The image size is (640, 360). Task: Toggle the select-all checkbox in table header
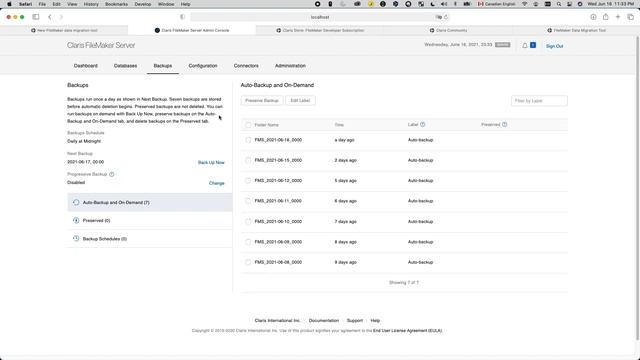coord(248,125)
